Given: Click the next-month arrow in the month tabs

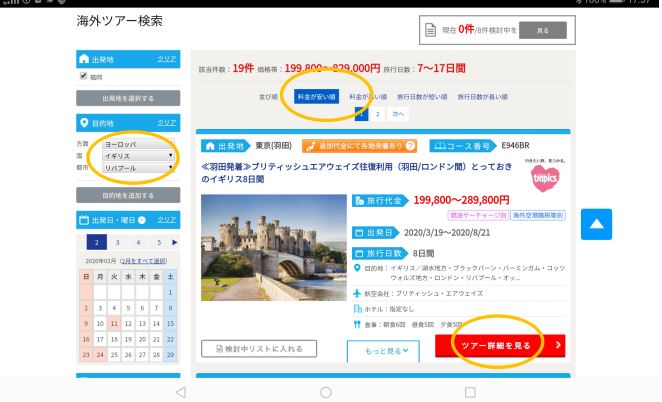Looking at the screenshot, I should coord(175,242).
